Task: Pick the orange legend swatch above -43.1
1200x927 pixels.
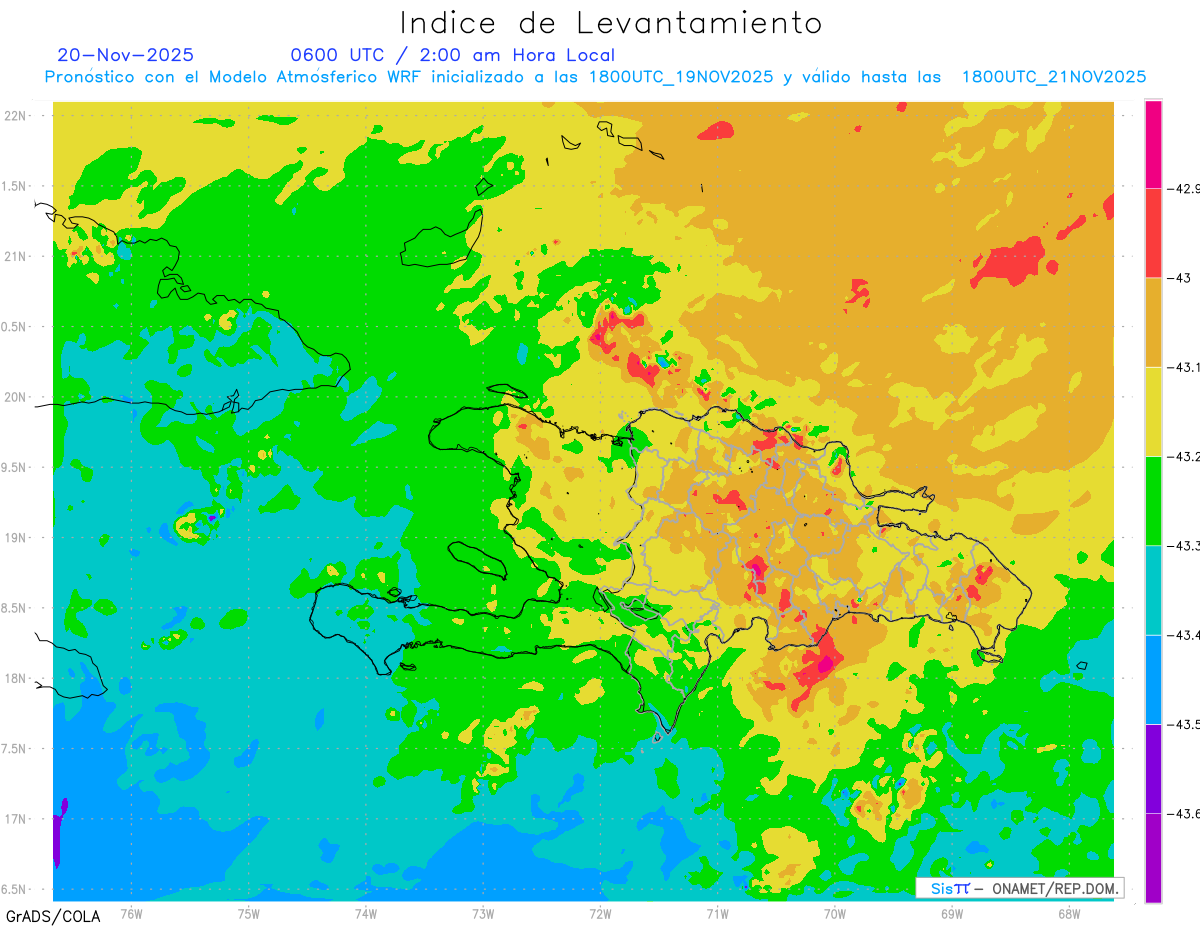Action: [1153, 322]
